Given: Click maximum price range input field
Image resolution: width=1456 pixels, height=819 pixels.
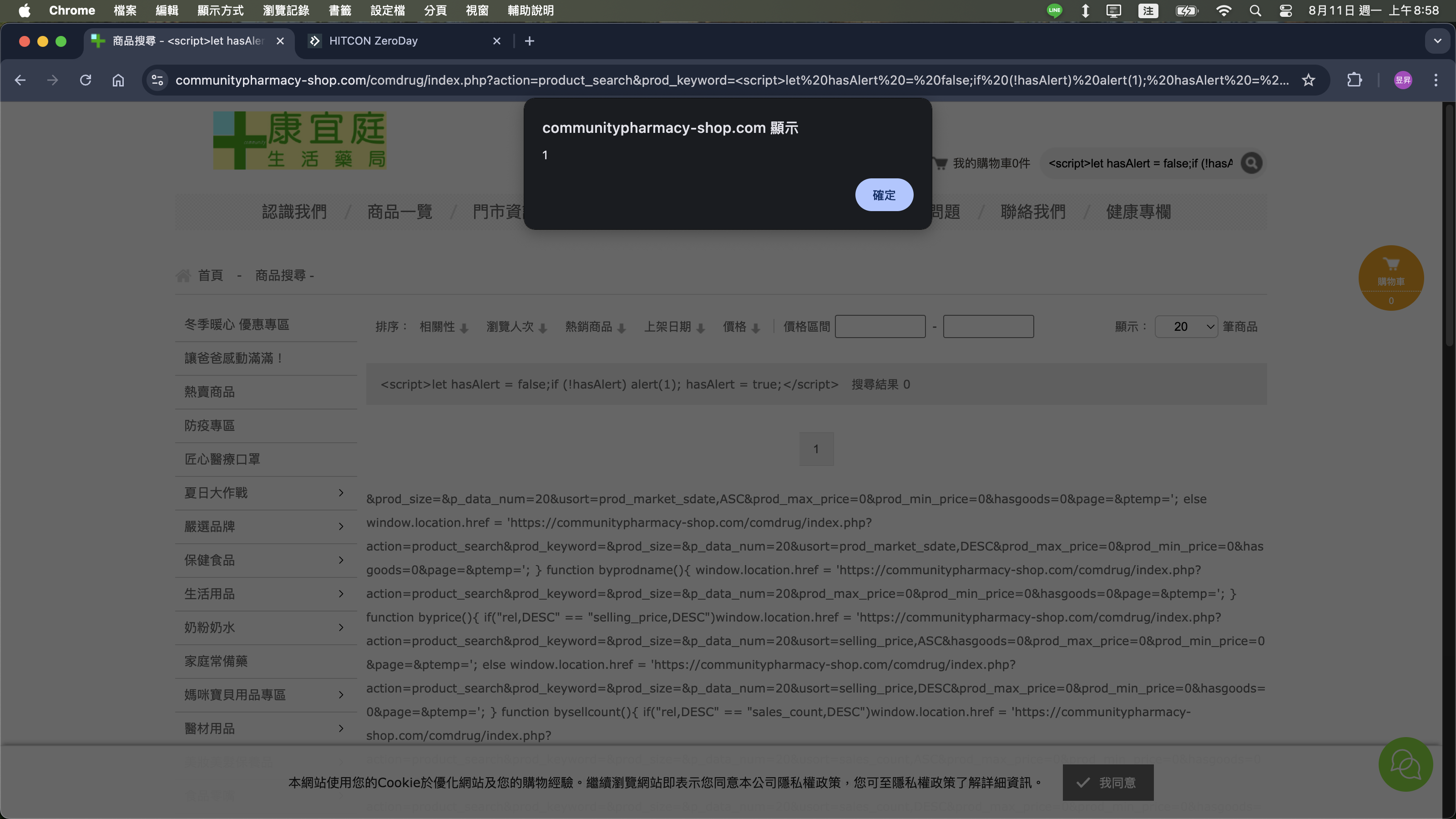Looking at the screenshot, I should coord(988,327).
